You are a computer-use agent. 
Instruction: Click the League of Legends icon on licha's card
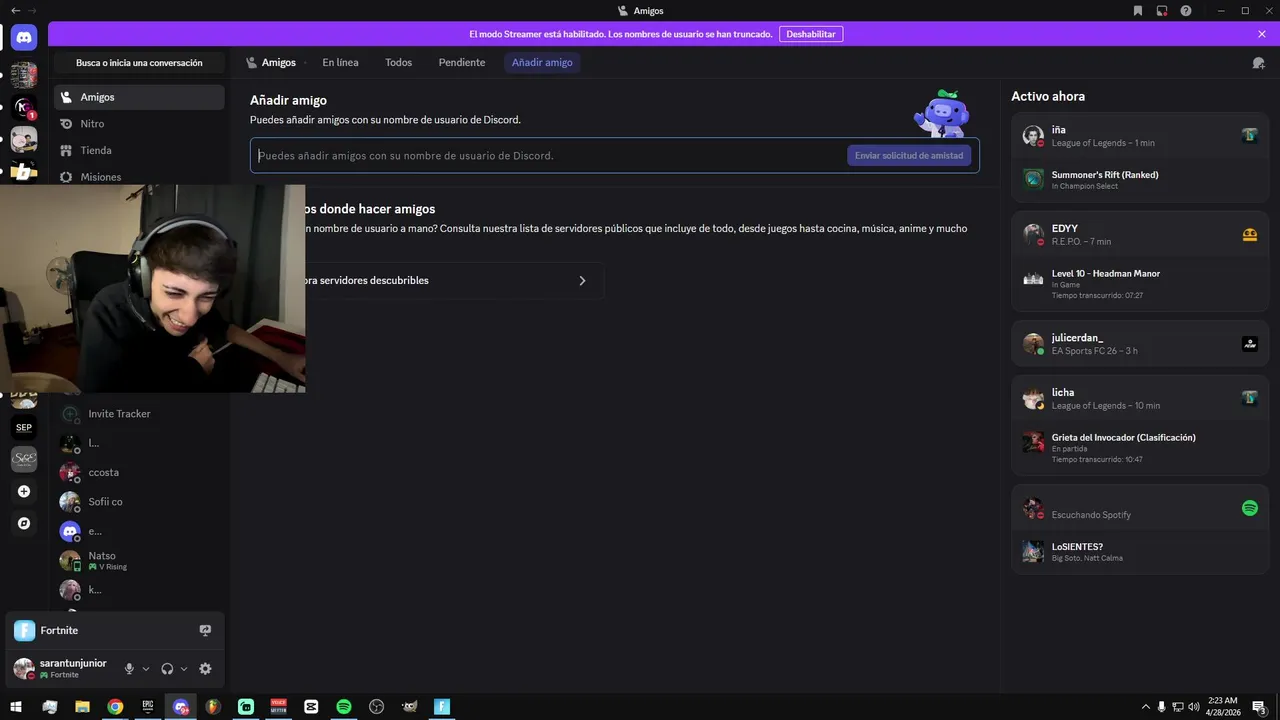1250,398
